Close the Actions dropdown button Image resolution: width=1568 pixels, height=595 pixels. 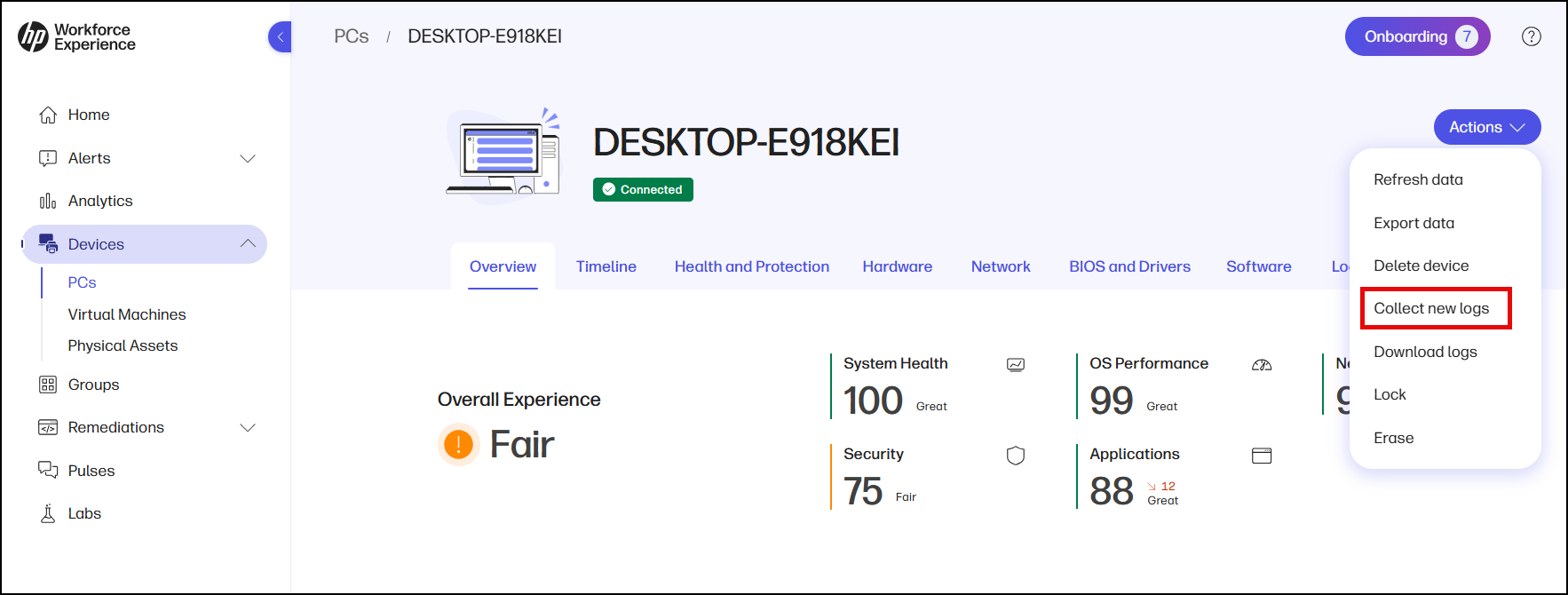[x=1486, y=127]
